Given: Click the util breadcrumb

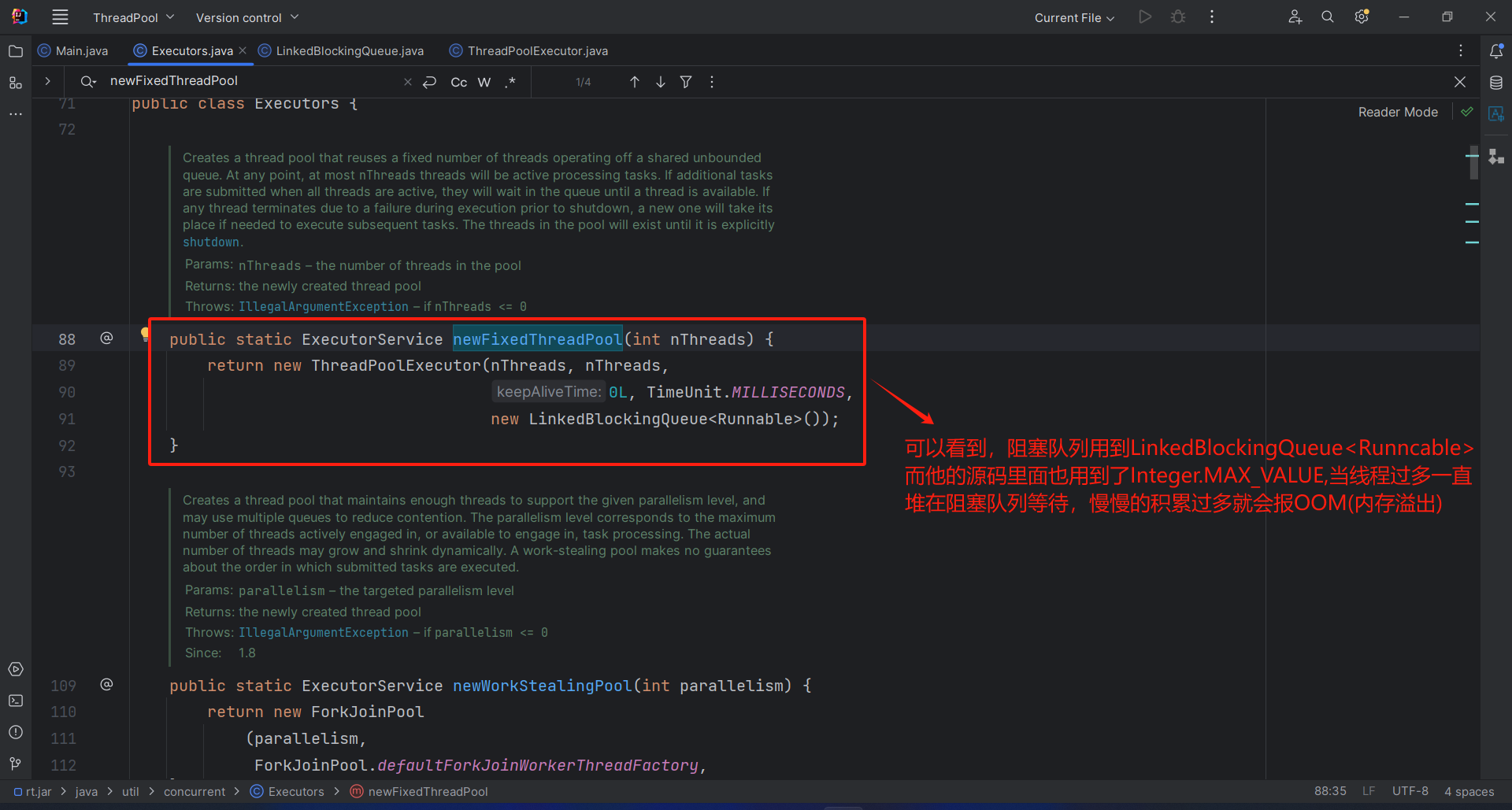Looking at the screenshot, I should point(131,791).
